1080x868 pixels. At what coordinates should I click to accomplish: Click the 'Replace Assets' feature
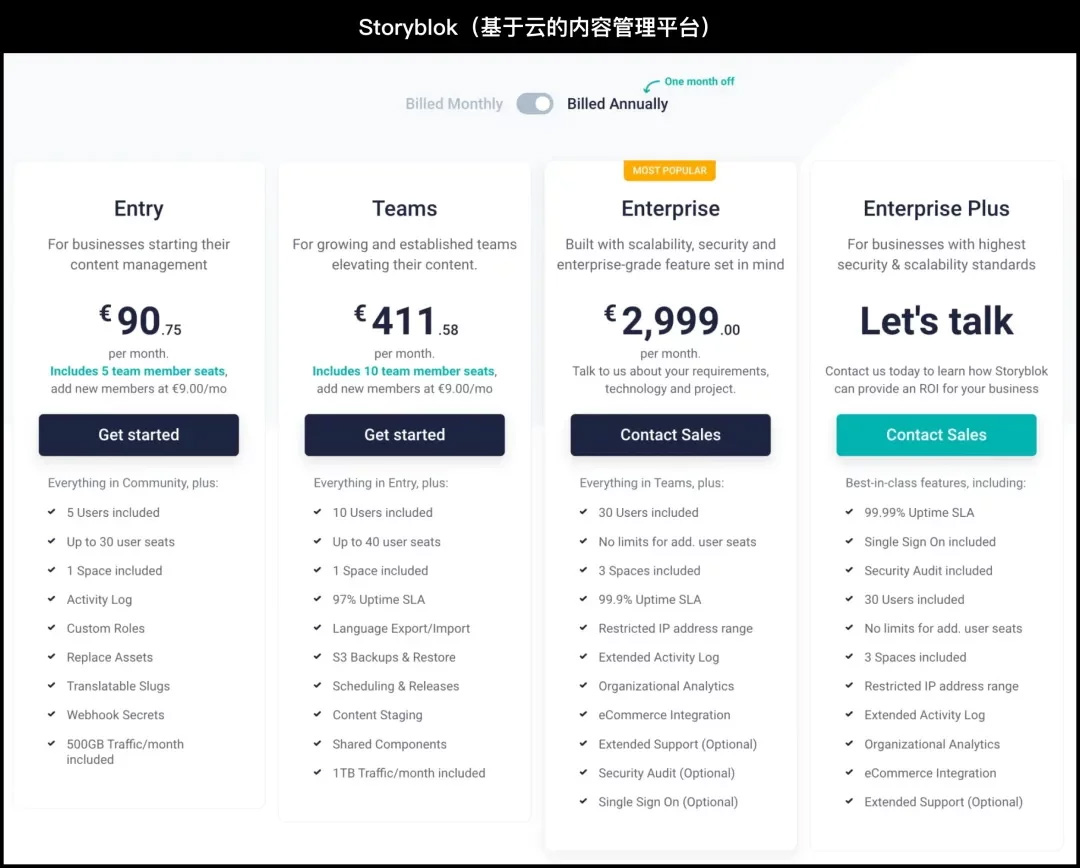[x=110, y=657]
